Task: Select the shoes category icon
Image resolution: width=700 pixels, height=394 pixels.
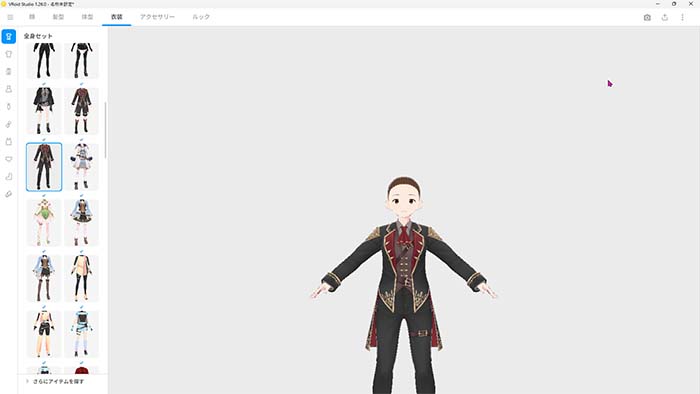Action: (x=8, y=194)
